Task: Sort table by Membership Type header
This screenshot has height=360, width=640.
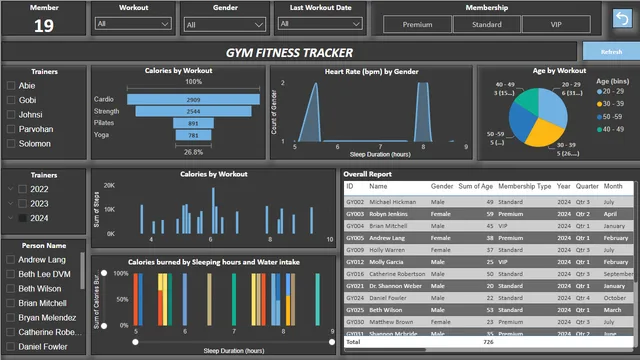Action: [524, 186]
